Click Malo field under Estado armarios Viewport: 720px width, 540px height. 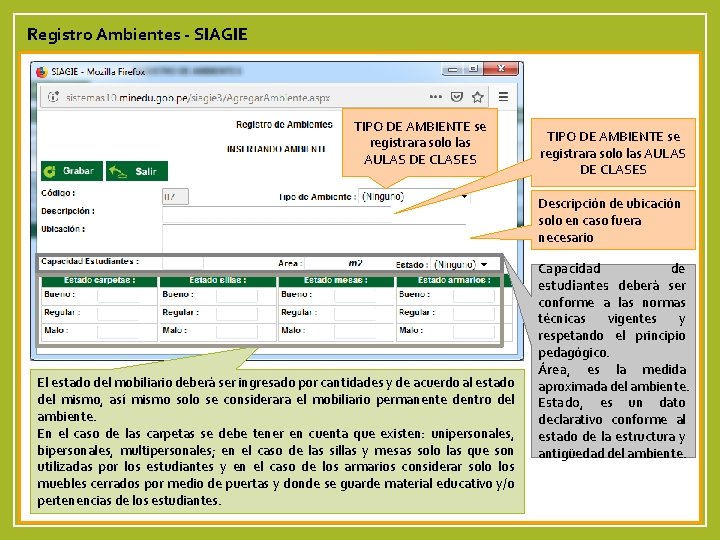(473, 332)
